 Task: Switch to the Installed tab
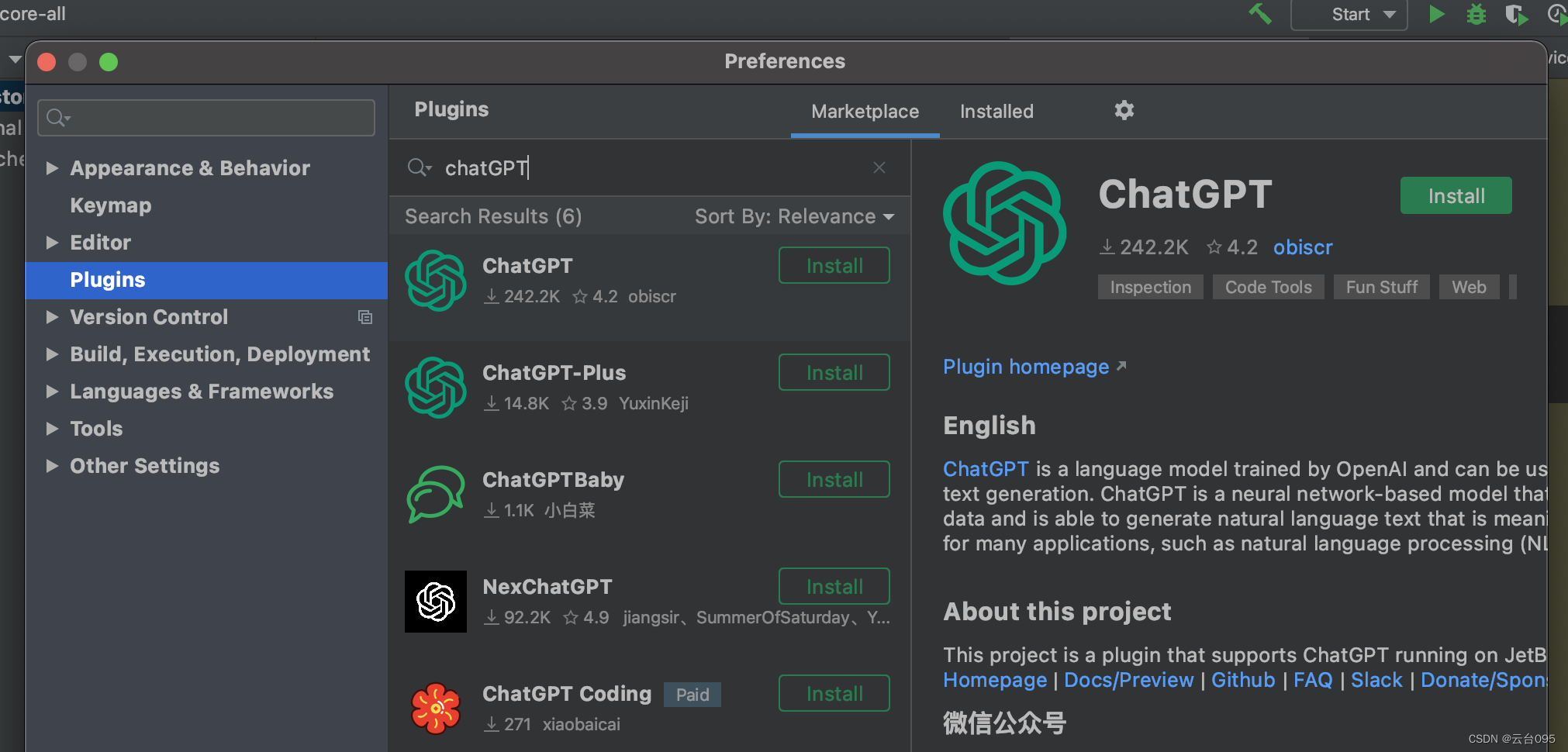tap(996, 112)
